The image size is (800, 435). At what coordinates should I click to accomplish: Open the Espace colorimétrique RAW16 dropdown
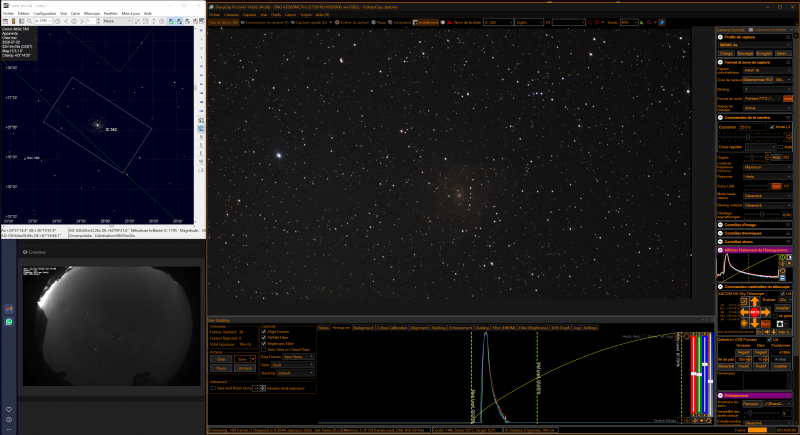click(767, 70)
